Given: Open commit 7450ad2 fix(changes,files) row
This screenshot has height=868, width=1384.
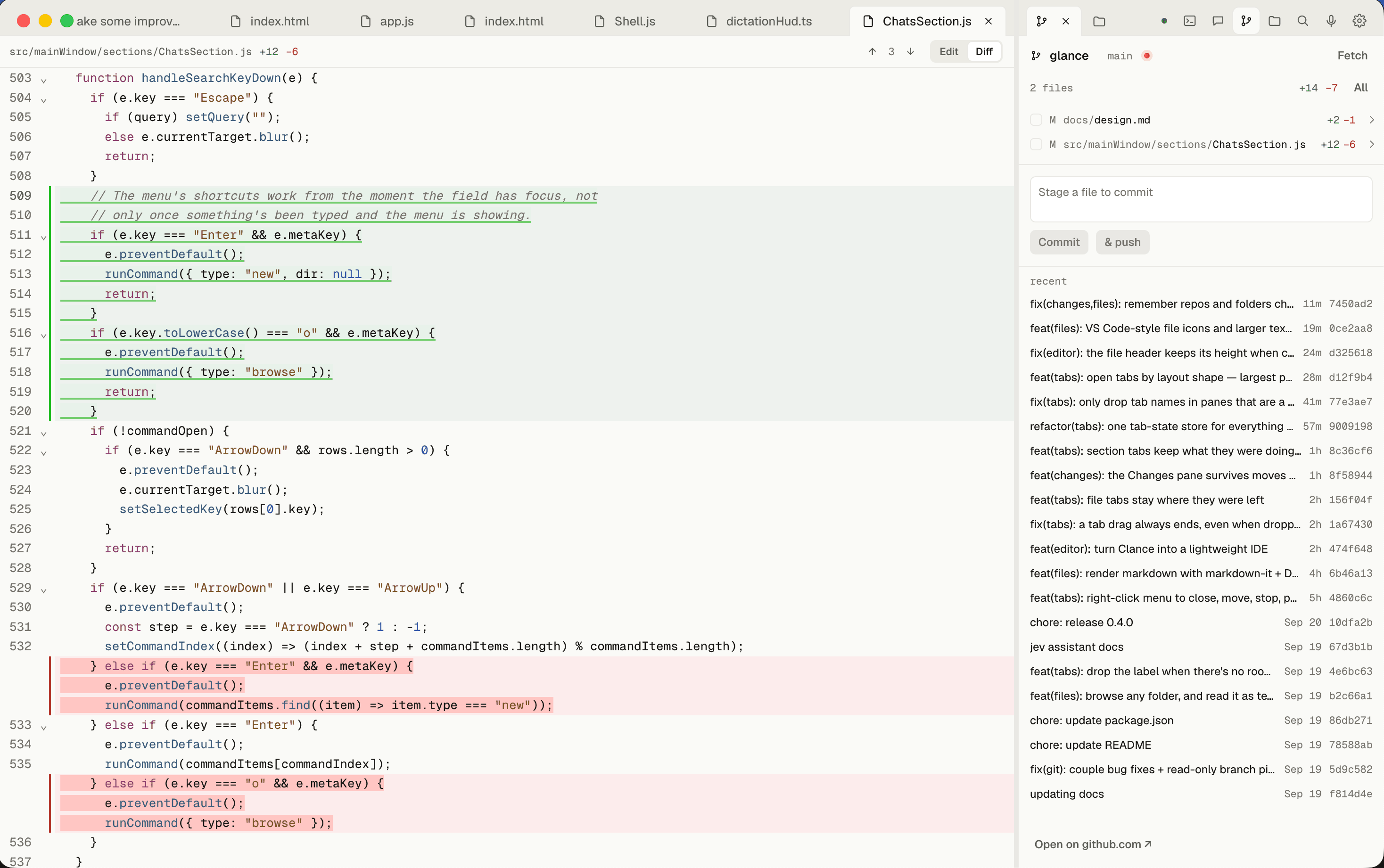Looking at the screenshot, I should 1201,303.
